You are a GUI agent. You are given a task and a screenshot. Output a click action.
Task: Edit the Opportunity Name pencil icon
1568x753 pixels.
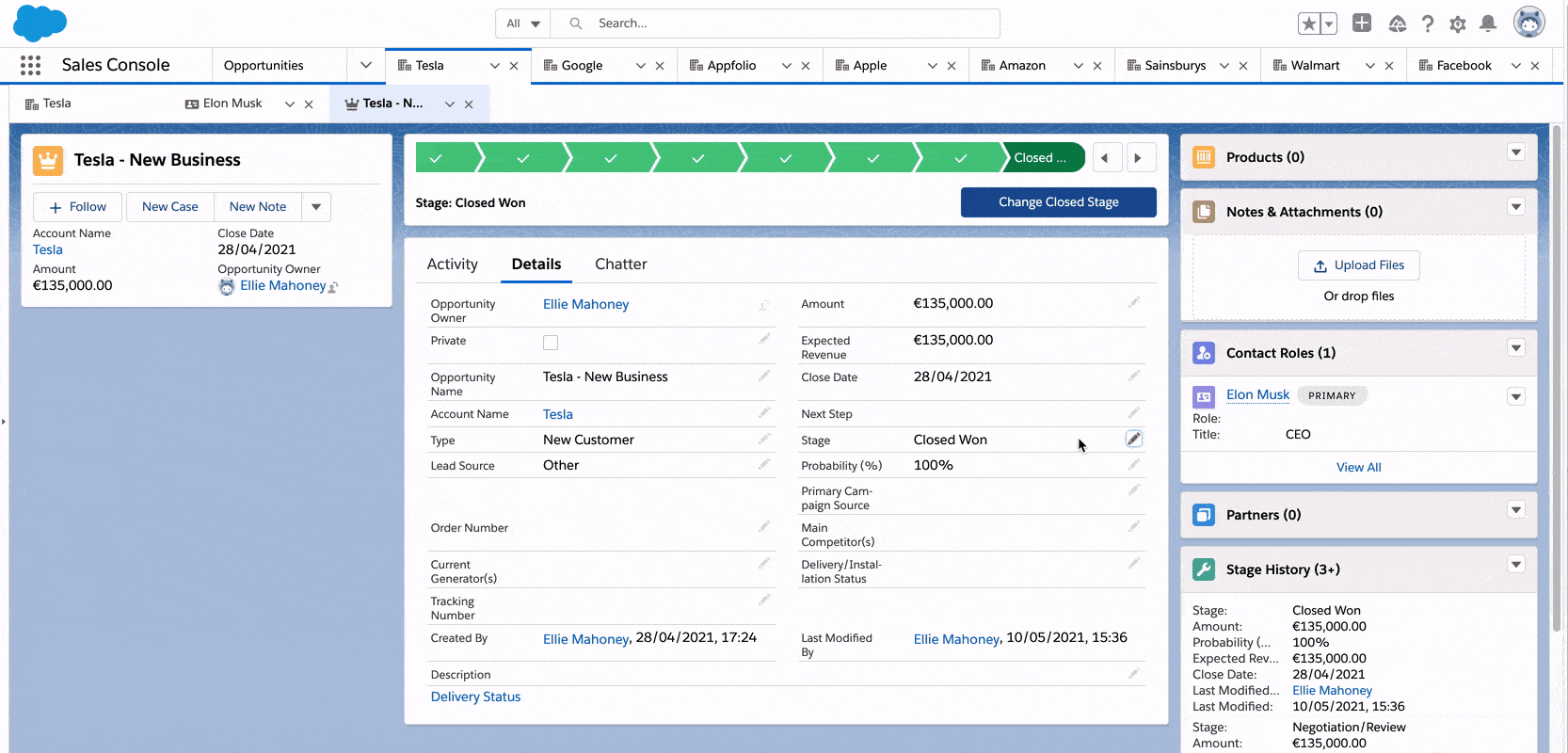coord(764,376)
